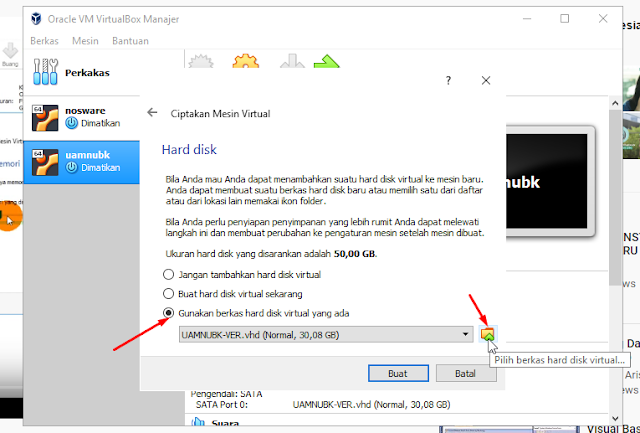This screenshot has height=433, width=640.
Task: Open the UAMNUBK-VER.vhd disk dropdown
Action: [326, 335]
